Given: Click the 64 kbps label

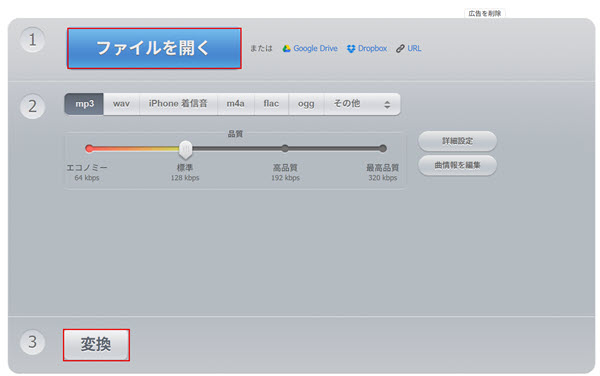Looking at the screenshot, I should point(87,178).
